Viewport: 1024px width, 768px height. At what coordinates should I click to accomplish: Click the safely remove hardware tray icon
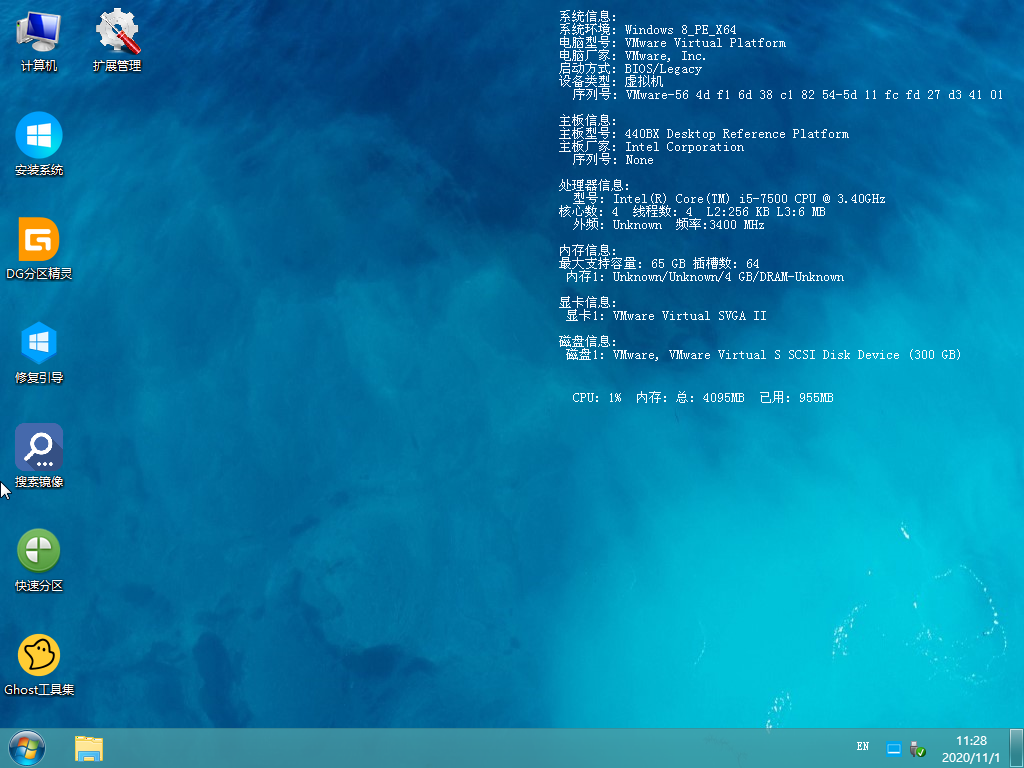pyautogui.click(x=918, y=748)
